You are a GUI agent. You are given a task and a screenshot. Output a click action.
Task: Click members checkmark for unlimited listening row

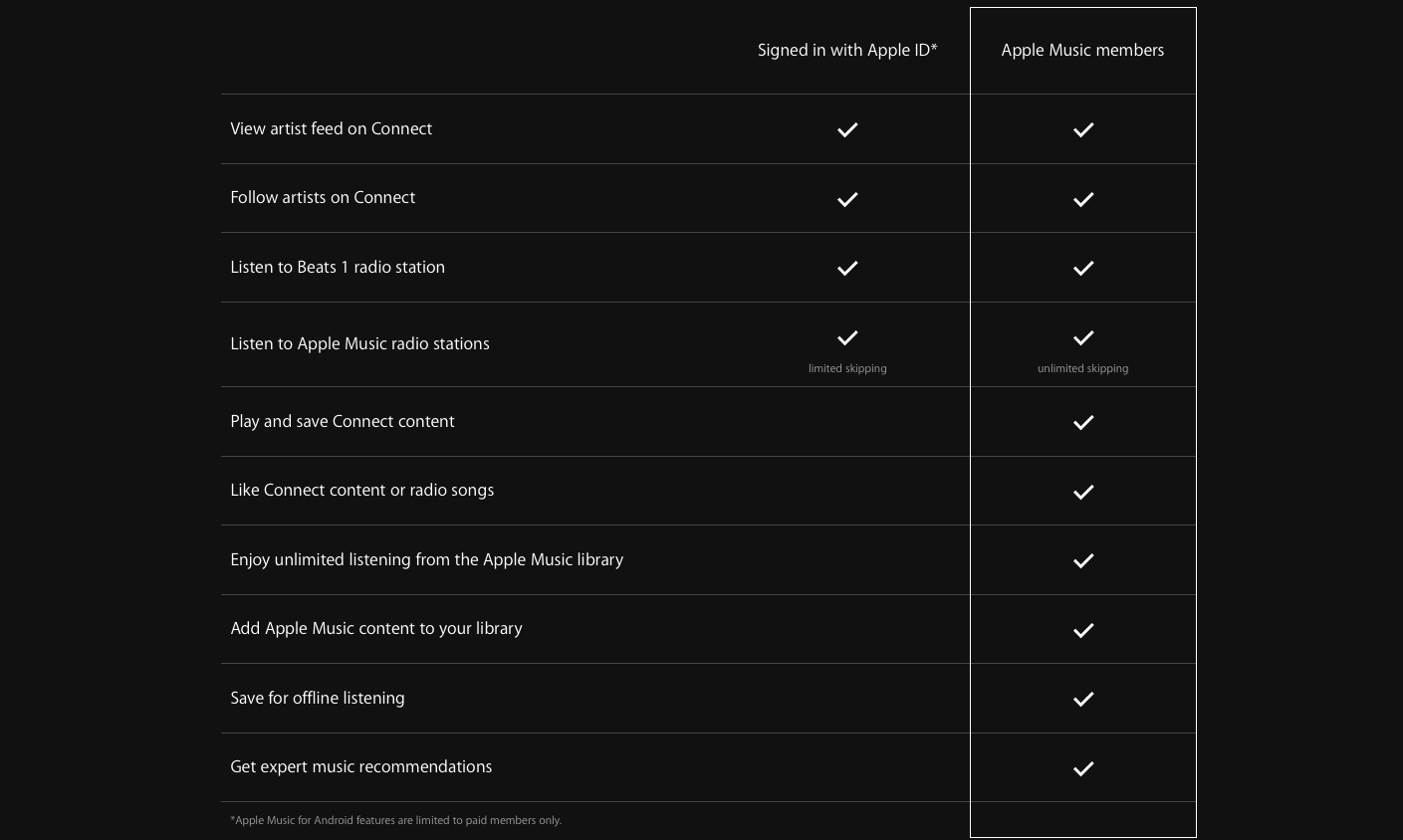1083,560
